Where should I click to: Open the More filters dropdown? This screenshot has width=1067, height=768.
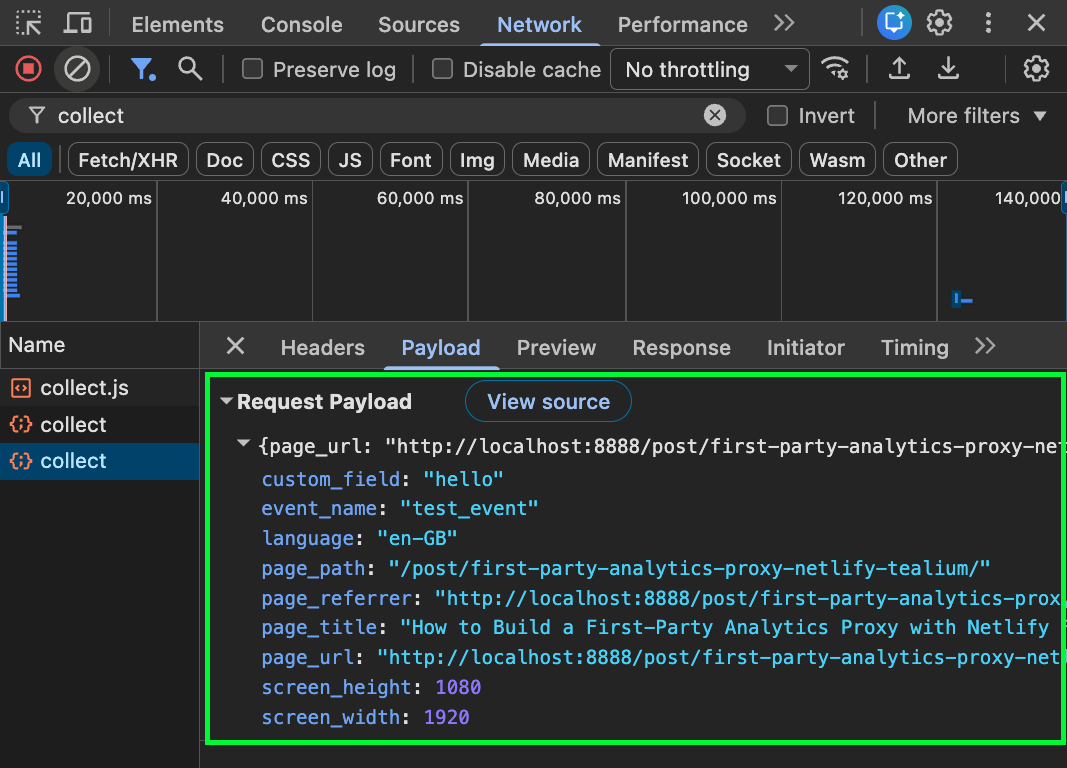tap(976, 116)
